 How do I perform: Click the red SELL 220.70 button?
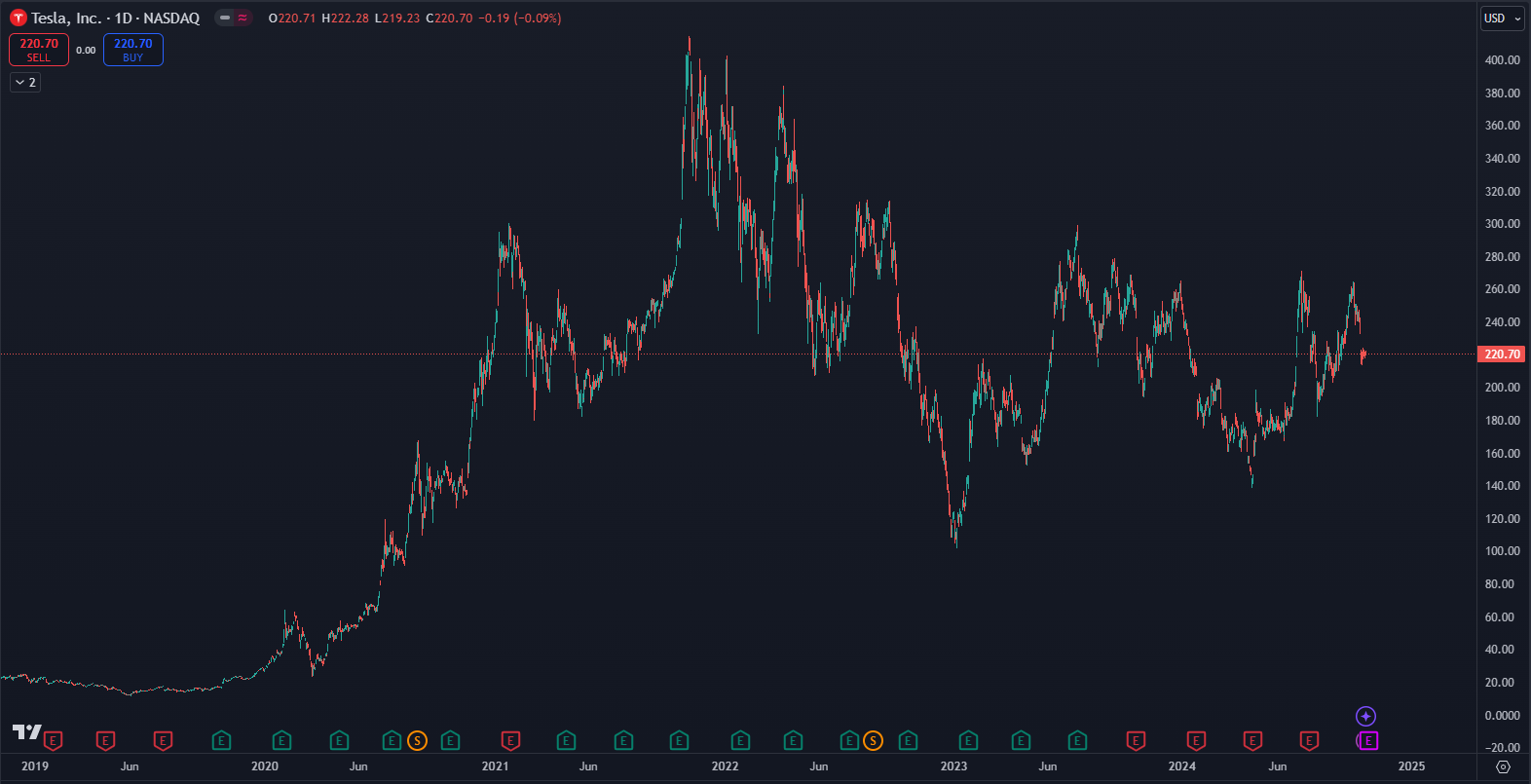click(x=39, y=50)
